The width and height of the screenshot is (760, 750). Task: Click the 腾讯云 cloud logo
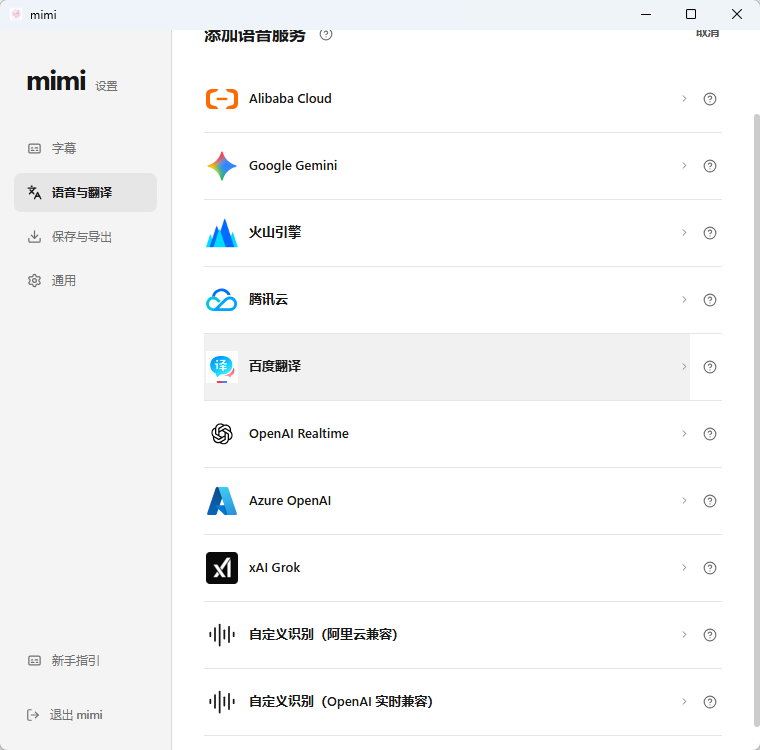(222, 300)
